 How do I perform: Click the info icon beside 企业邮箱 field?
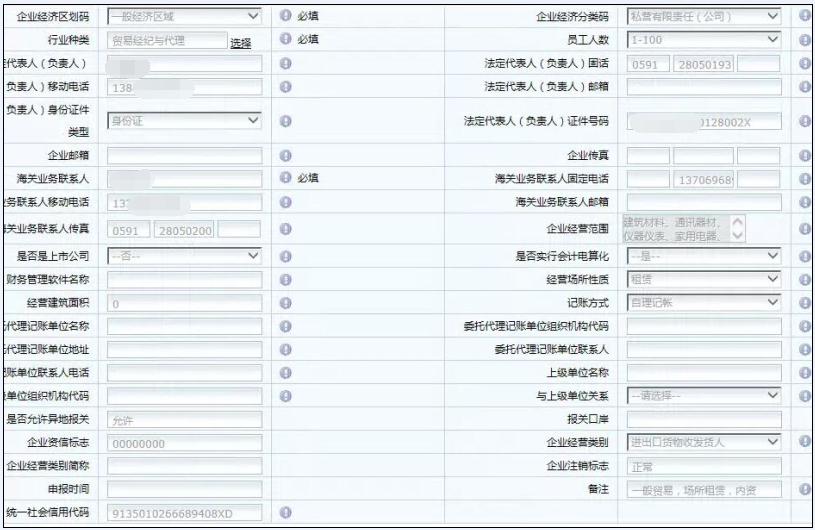[285, 156]
